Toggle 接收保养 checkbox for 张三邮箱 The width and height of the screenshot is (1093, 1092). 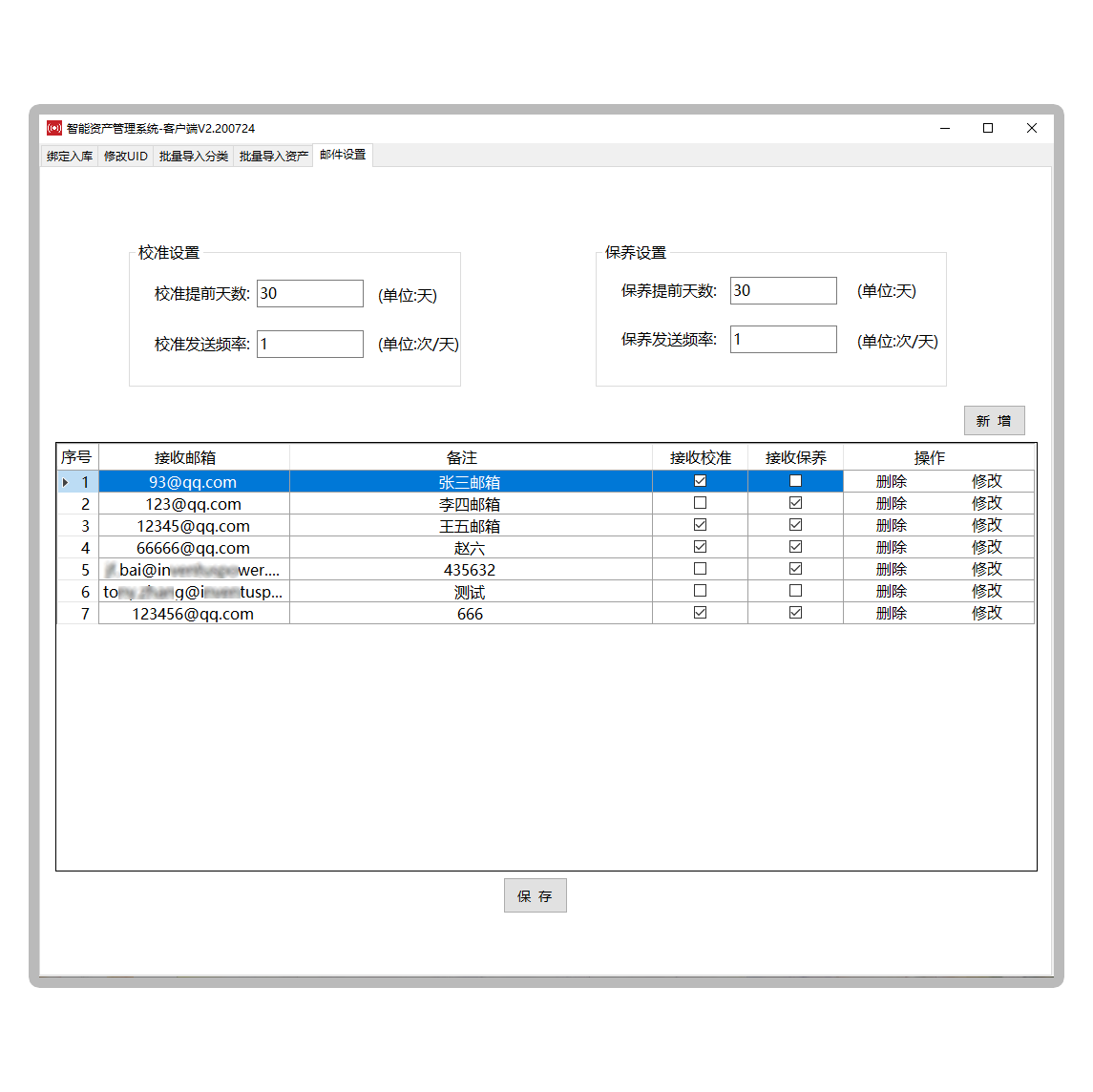point(795,481)
